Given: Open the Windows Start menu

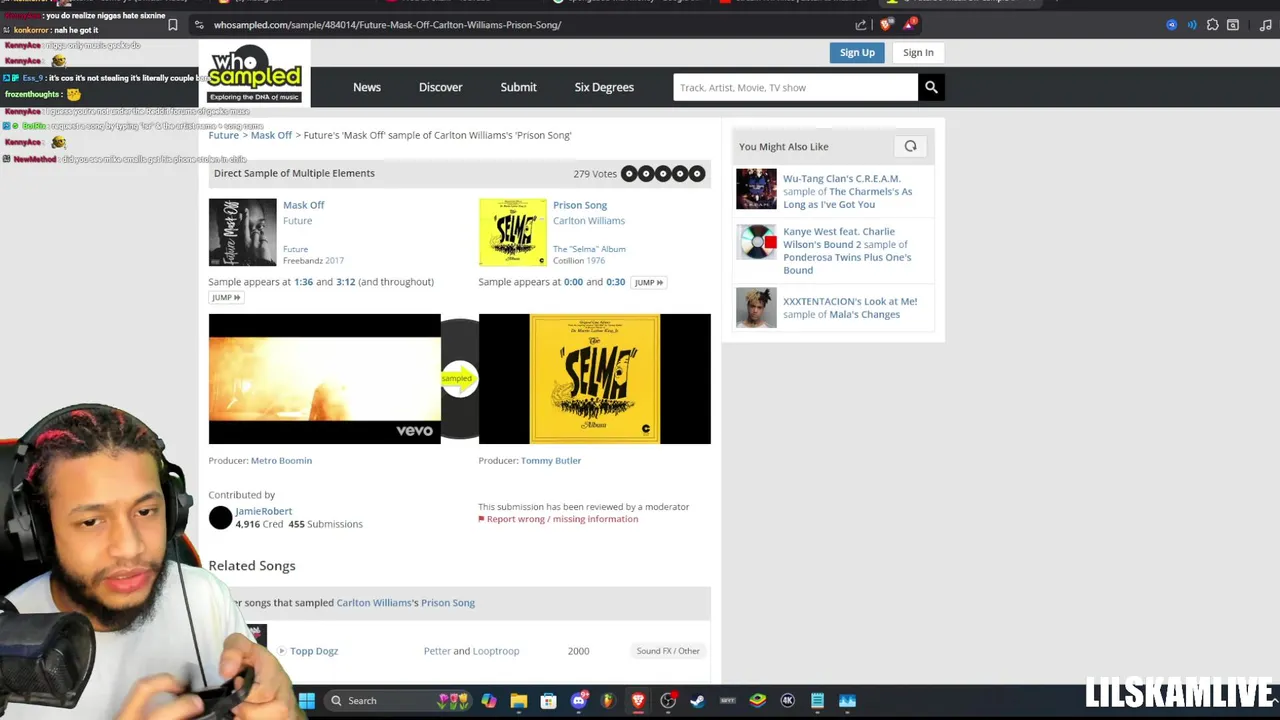Looking at the screenshot, I should [x=307, y=700].
